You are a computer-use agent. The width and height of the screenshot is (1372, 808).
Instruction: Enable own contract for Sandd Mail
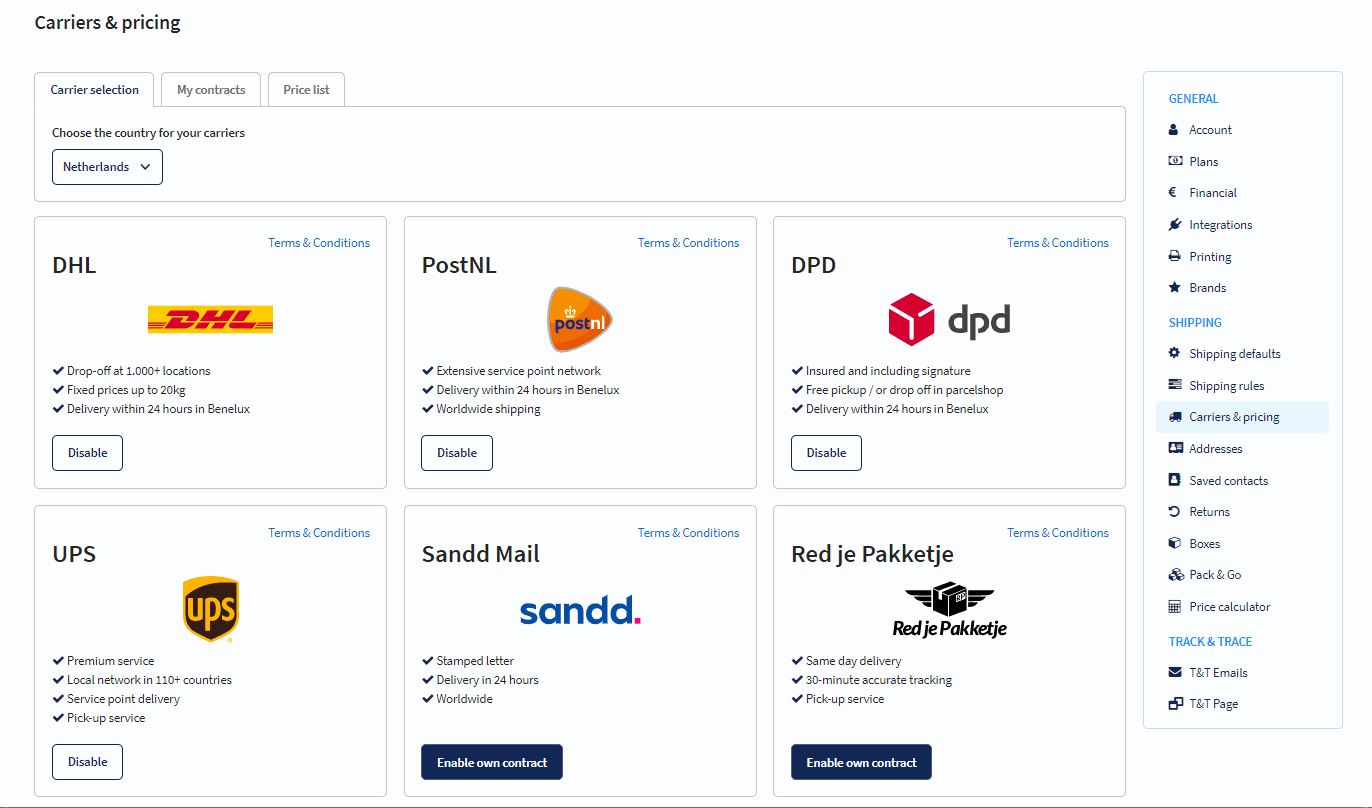click(492, 762)
